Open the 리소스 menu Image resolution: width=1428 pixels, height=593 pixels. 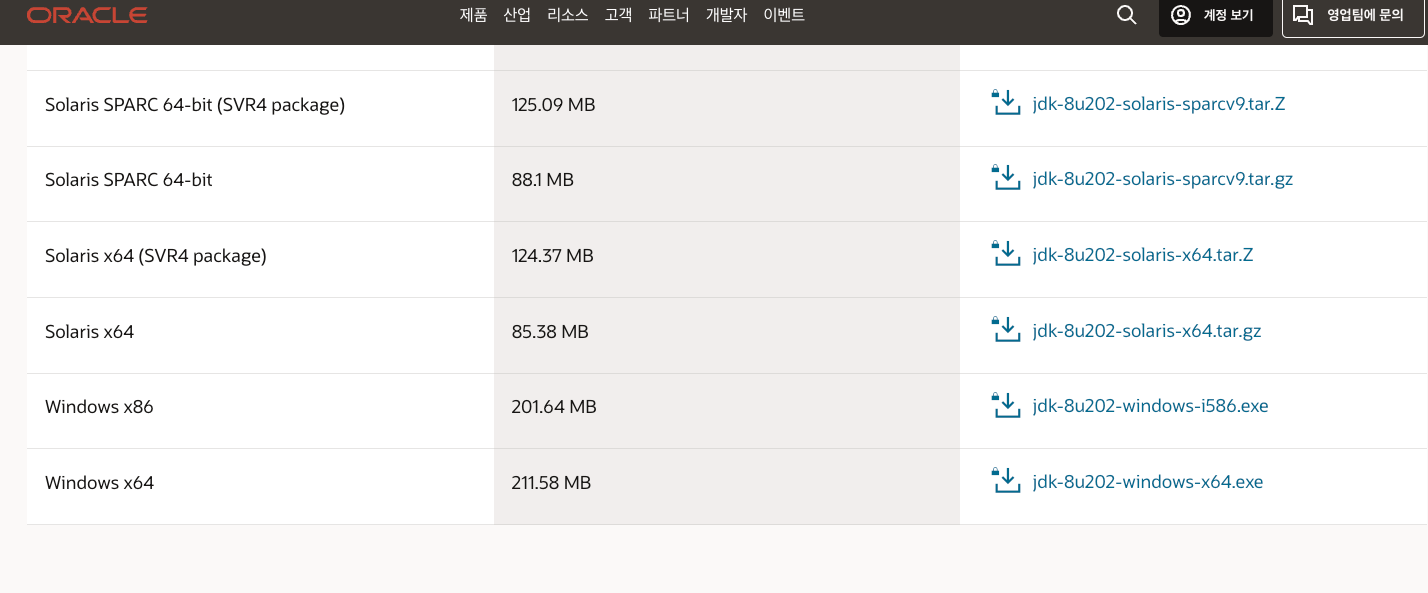[x=568, y=15]
